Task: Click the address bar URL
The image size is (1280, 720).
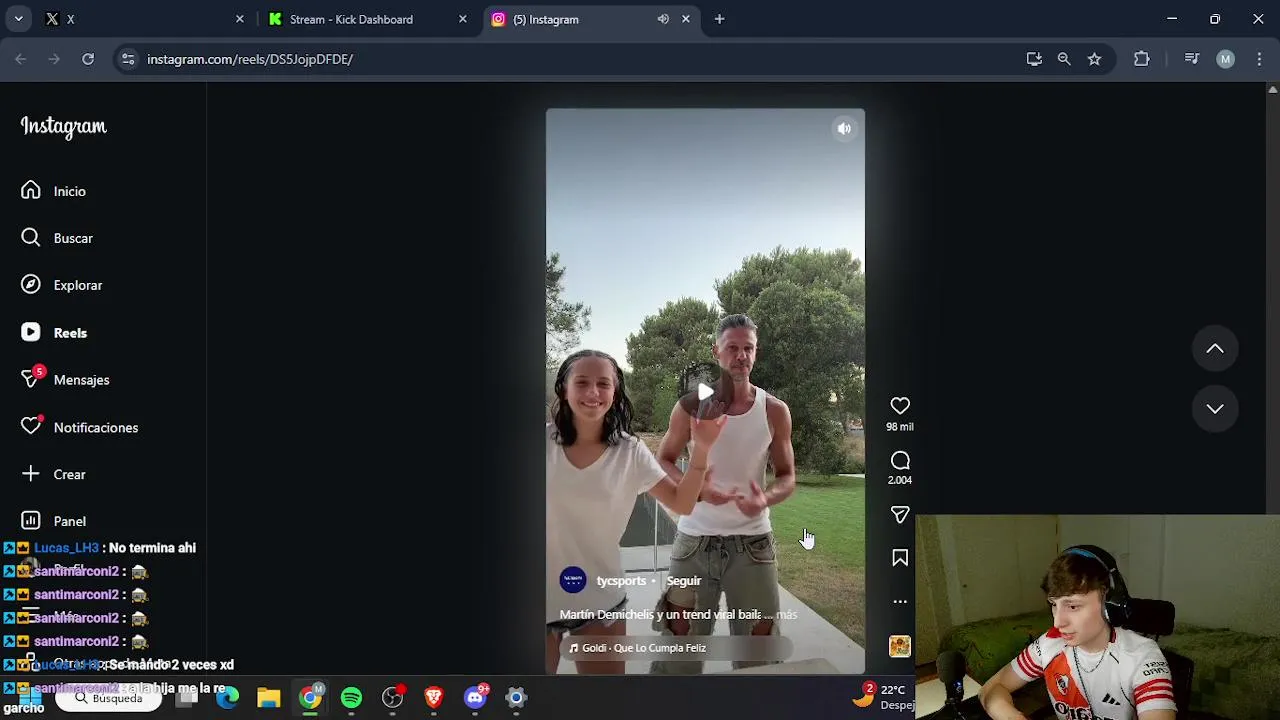Action: tap(250, 59)
